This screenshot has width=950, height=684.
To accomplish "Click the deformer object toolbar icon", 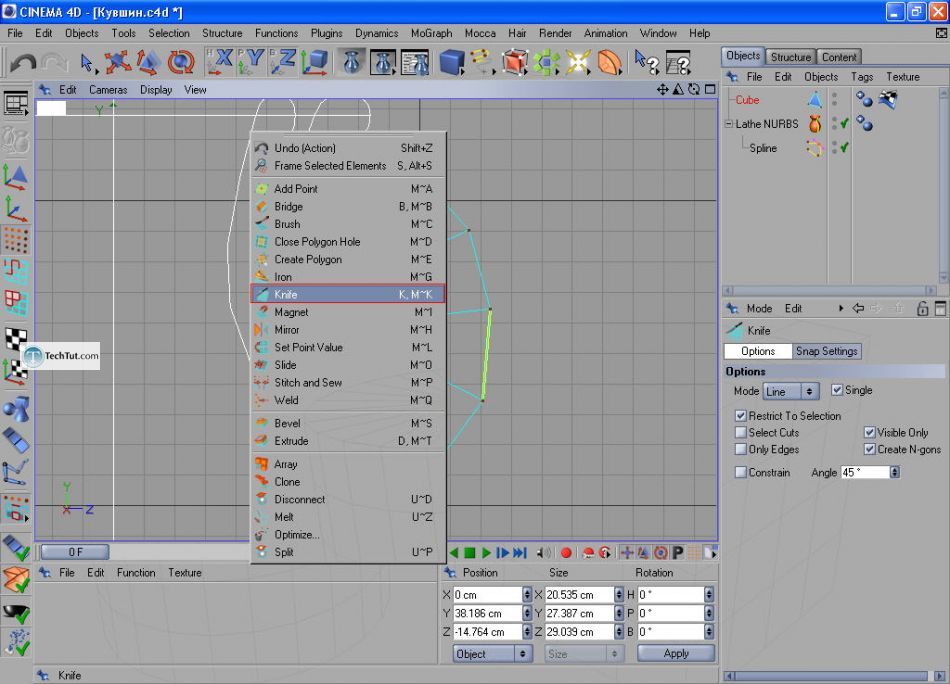I will click(610, 62).
